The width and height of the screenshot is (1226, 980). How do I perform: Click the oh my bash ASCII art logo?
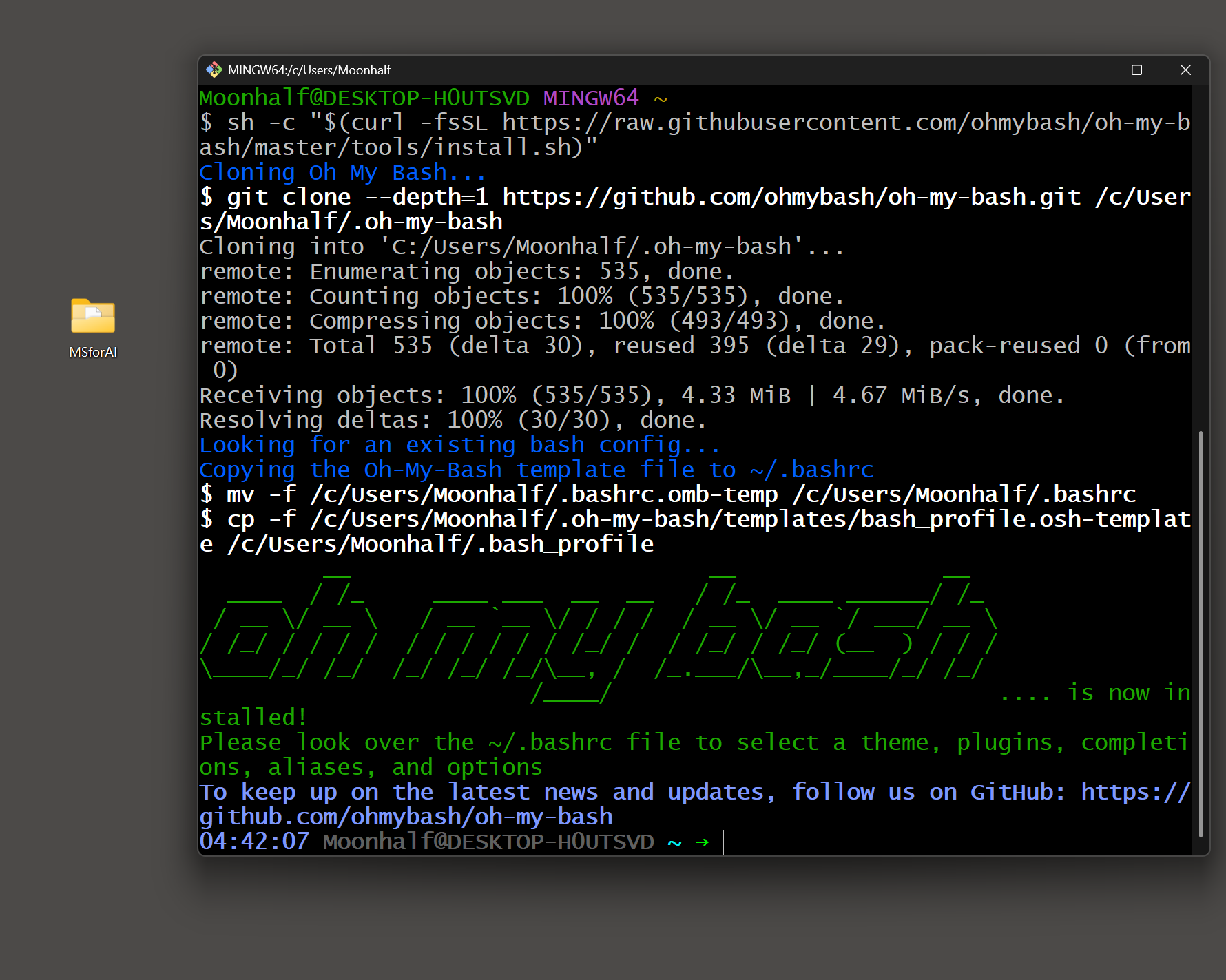(x=598, y=638)
